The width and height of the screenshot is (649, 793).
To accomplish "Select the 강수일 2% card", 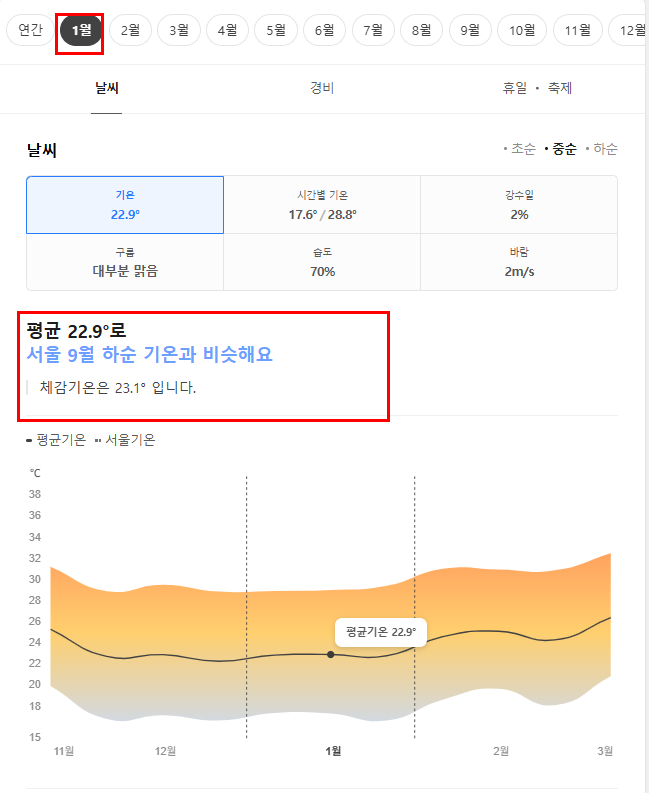I will 519,205.
